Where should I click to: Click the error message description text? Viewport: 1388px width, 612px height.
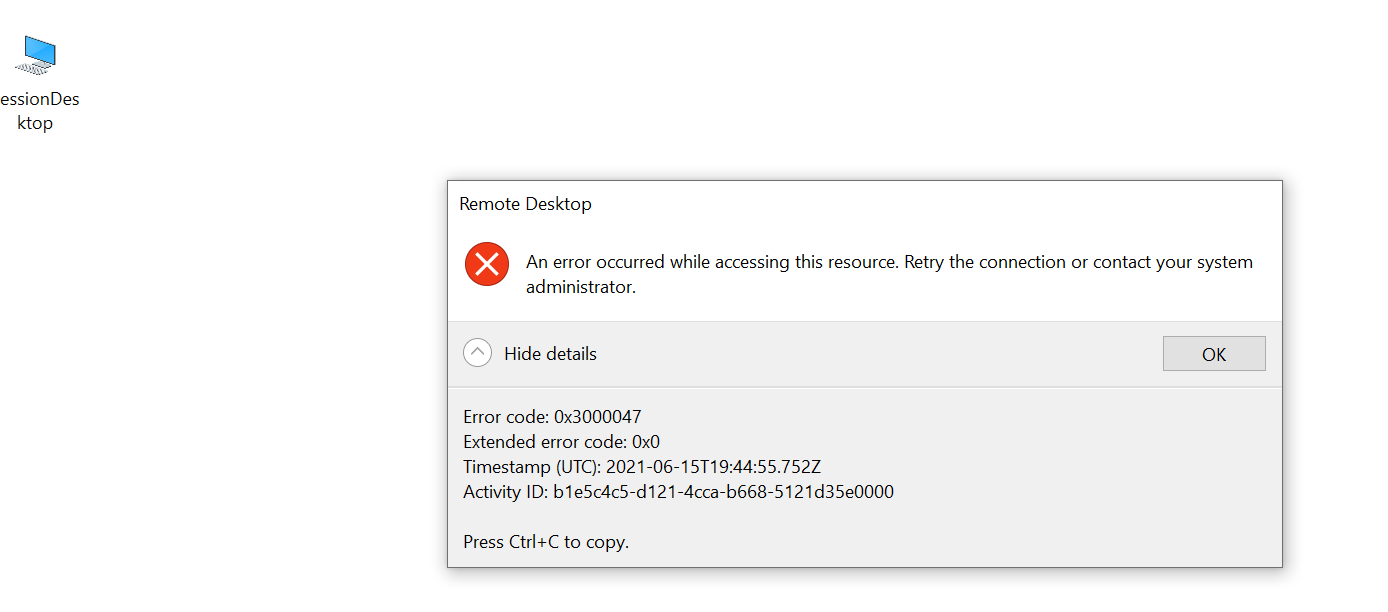click(889, 273)
